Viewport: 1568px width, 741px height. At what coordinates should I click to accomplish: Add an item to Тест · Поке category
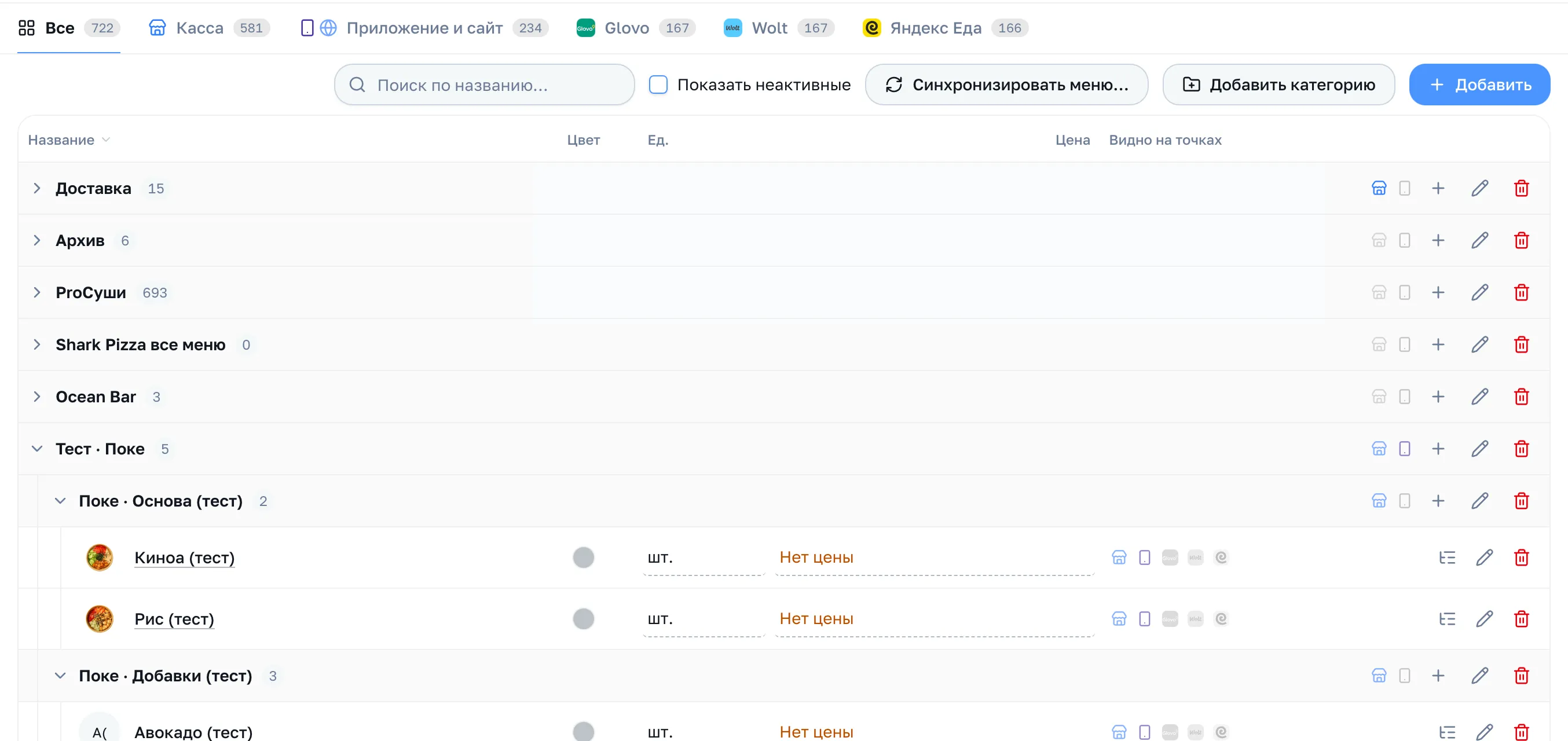(x=1438, y=449)
